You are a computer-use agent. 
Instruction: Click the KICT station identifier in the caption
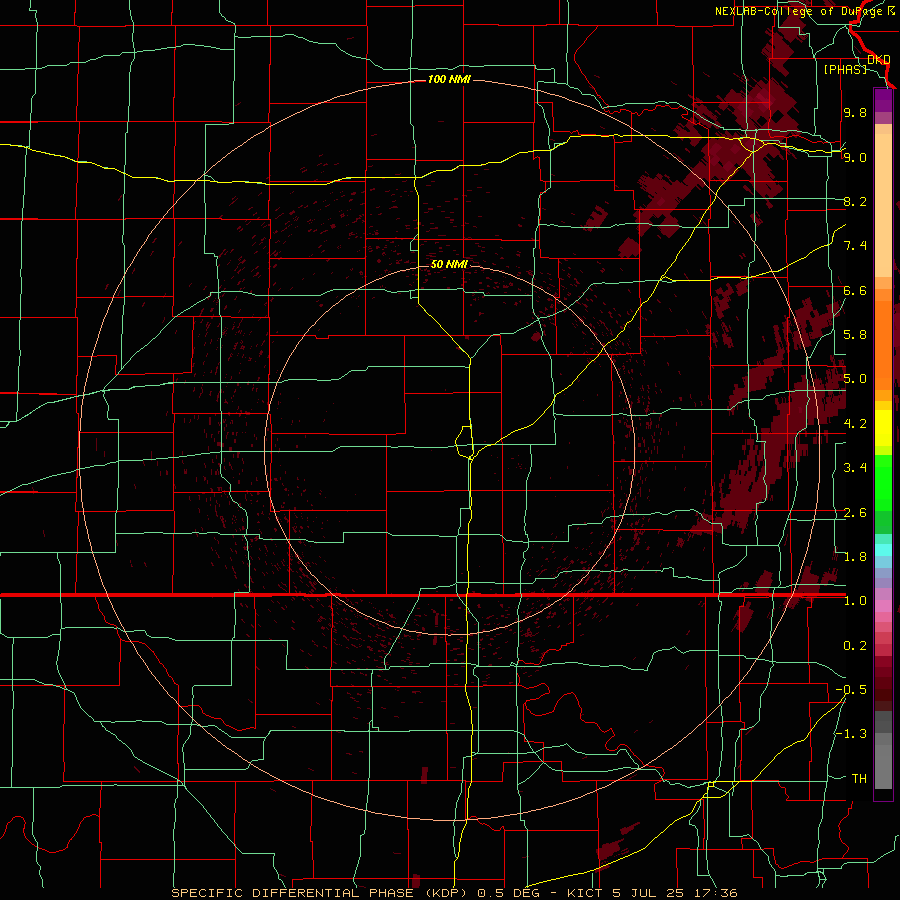584,893
